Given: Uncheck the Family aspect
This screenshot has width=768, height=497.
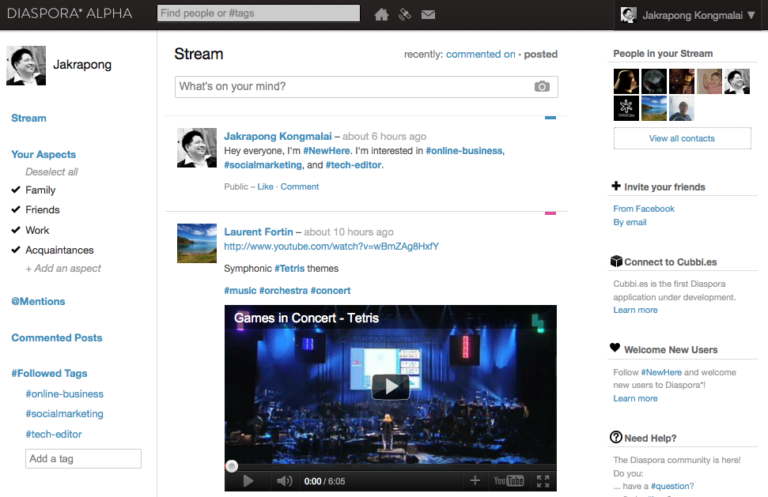Looking at the screenshot, I should pos(16,190).
